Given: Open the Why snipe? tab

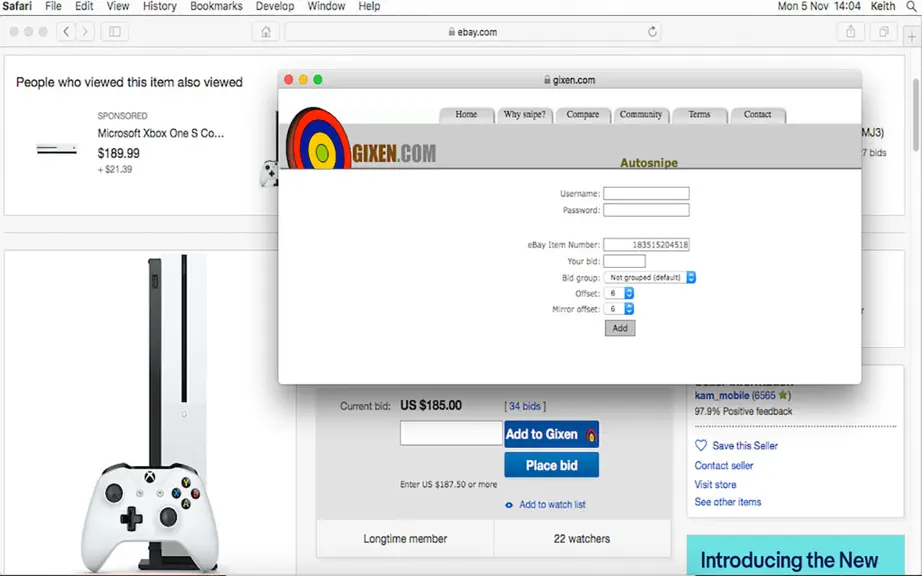Looking at the screenshot, I should click(525, 115).
